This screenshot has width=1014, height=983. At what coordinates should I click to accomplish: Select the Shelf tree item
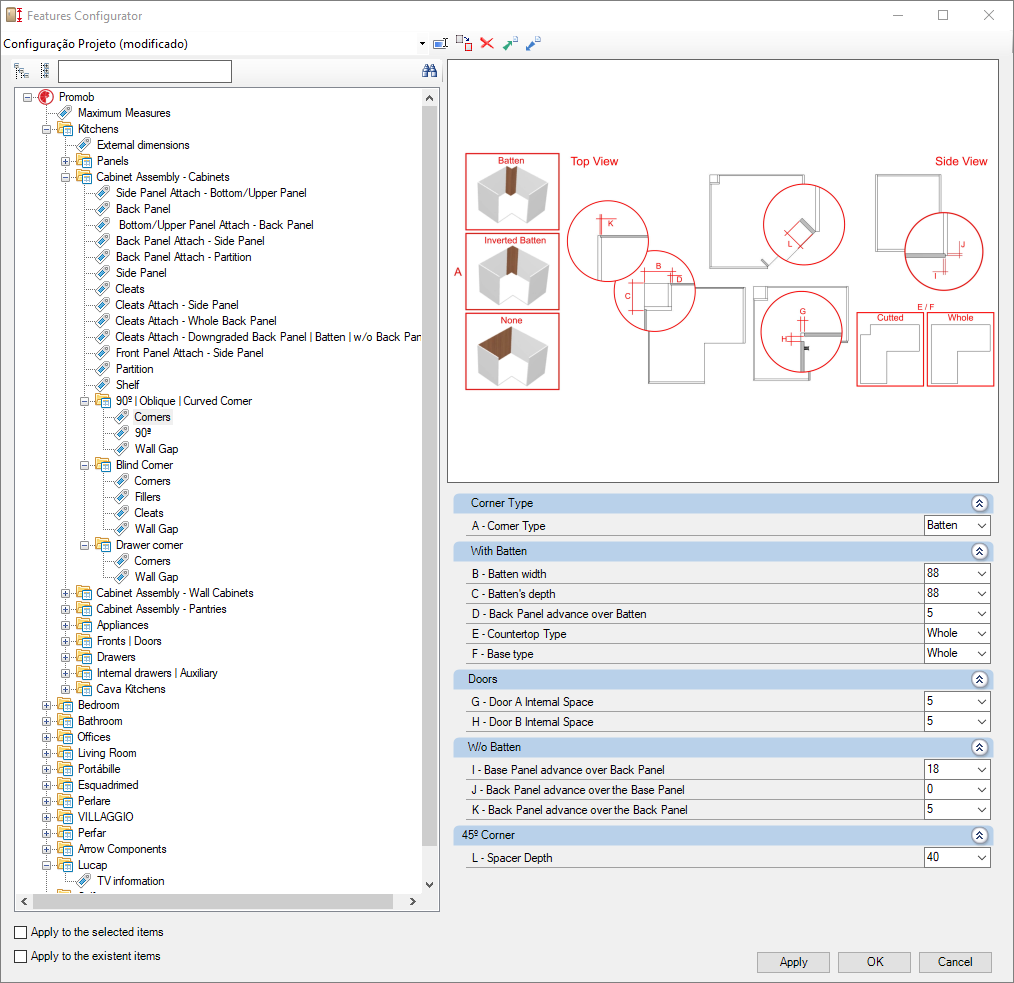[x=127, y=385]
